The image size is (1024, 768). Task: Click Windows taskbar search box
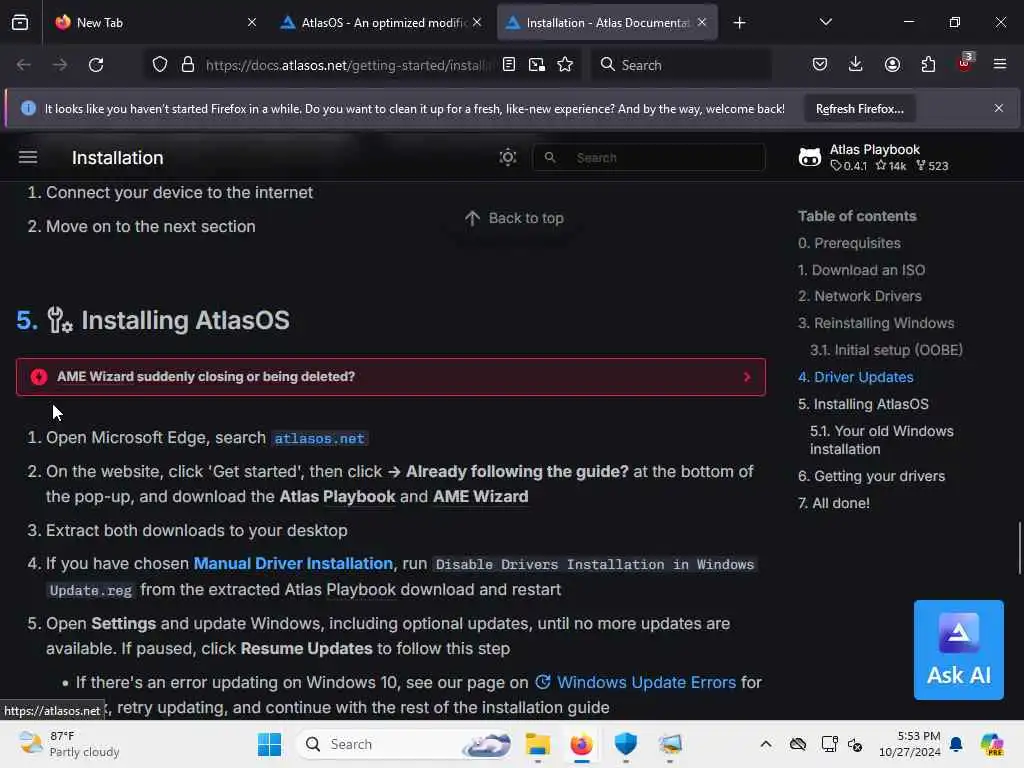404,744
